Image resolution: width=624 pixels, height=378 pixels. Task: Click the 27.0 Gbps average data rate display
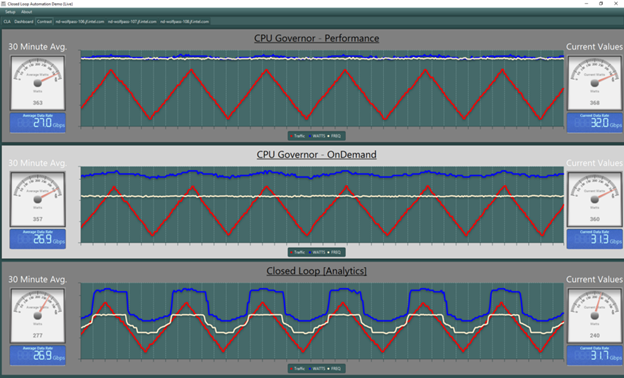coord(37,123)
